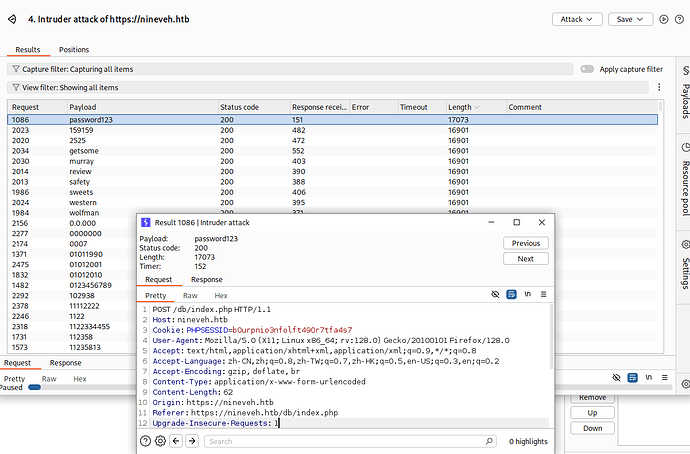Switch to bottom Response tab in main window
This screenshot has width=690, height=454.
pyautogui.click(x=66, y=363)
